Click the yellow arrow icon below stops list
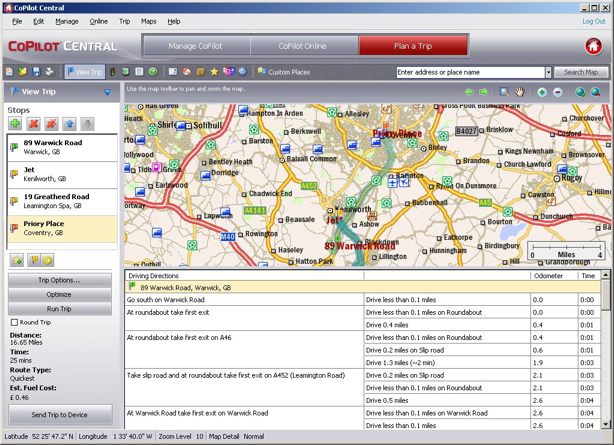 point(48,260)
